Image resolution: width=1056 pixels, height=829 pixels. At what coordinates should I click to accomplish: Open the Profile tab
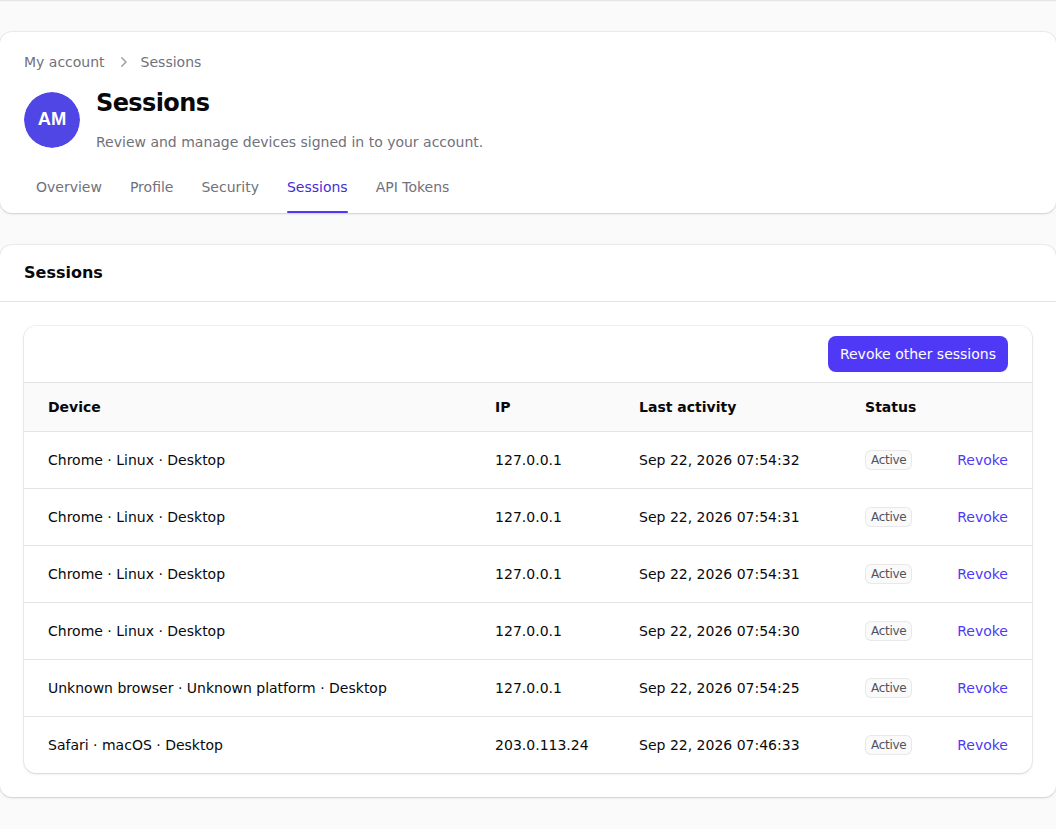(x=152, y=187)
